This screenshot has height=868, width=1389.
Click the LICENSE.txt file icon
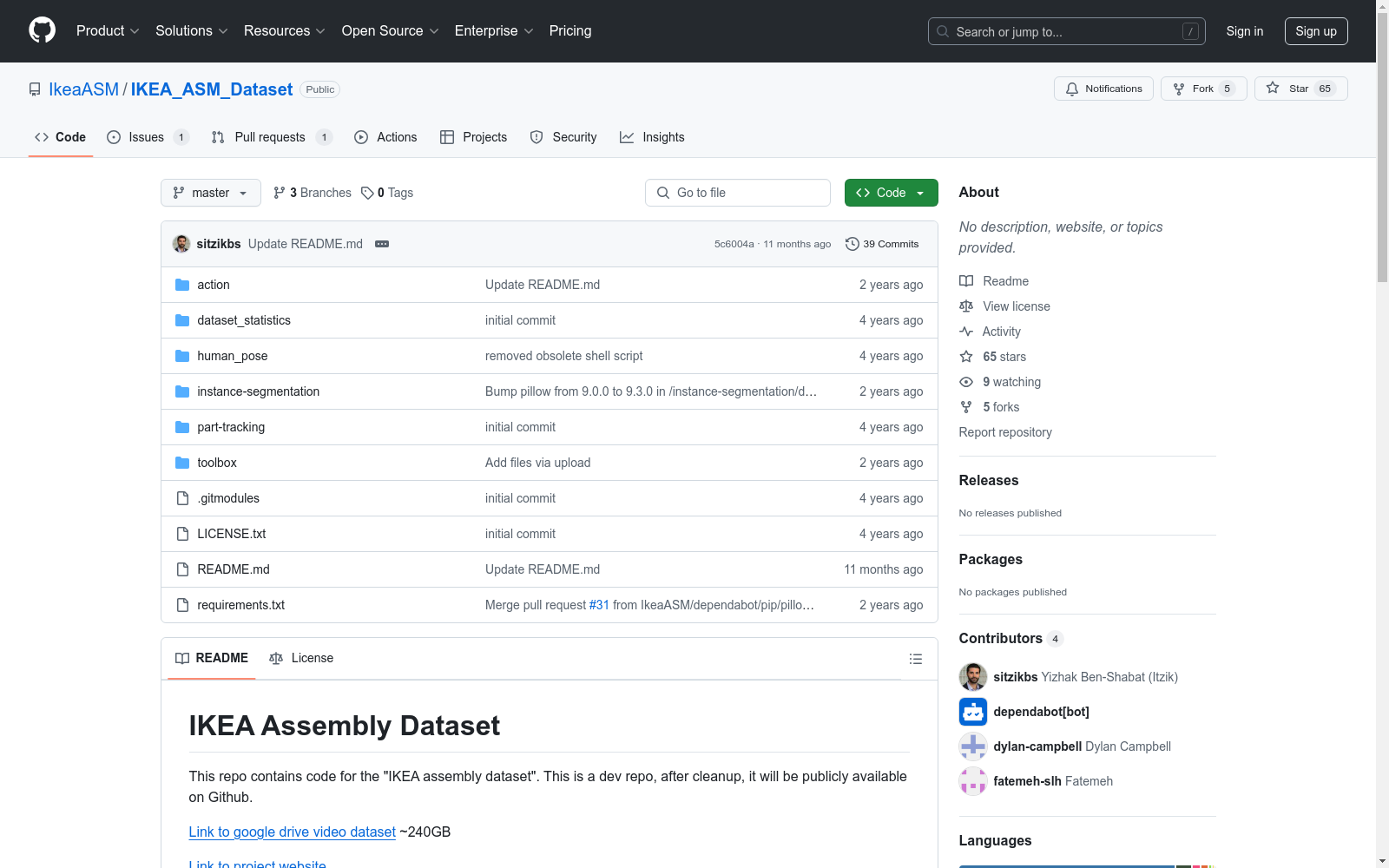[x=182, y=534]
